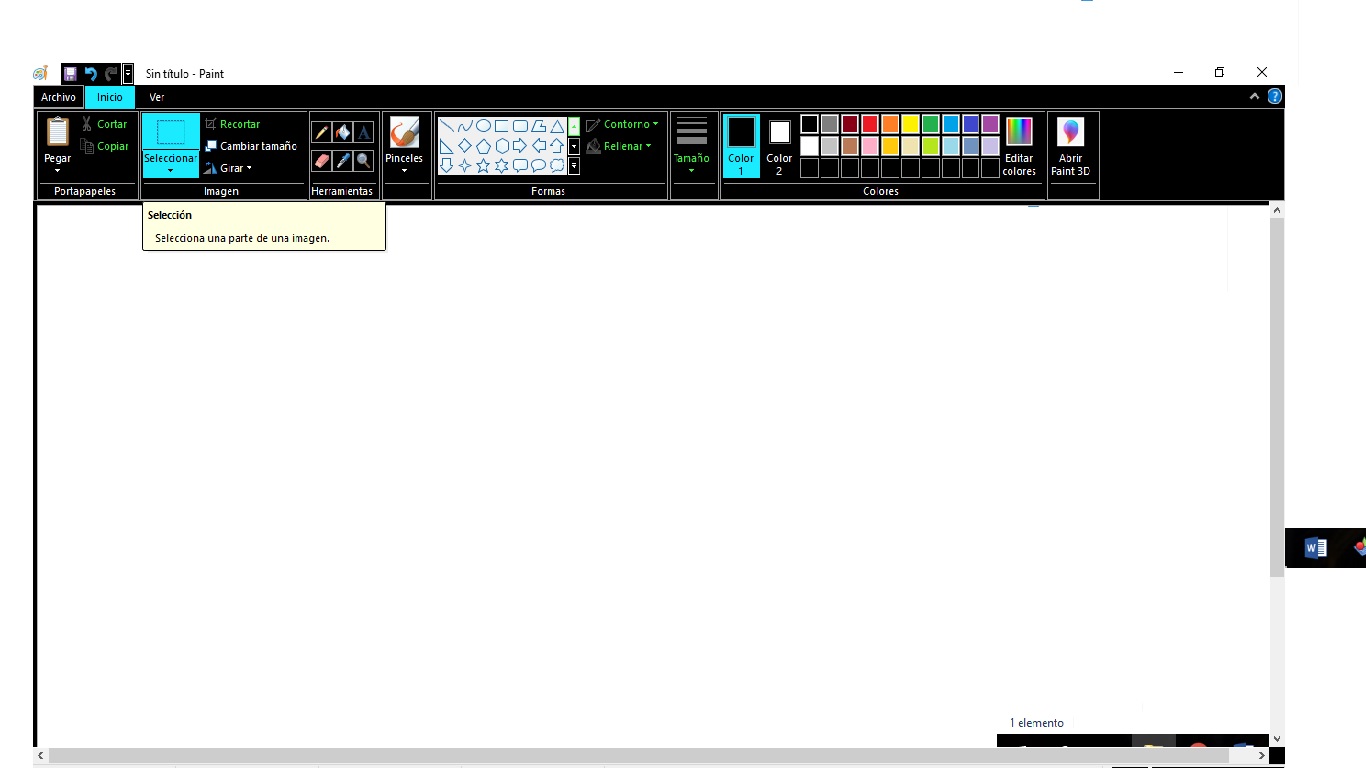Select the Eraser tool
The height and width of the screenshot is (768, 1366).
[x=321, y=160]
